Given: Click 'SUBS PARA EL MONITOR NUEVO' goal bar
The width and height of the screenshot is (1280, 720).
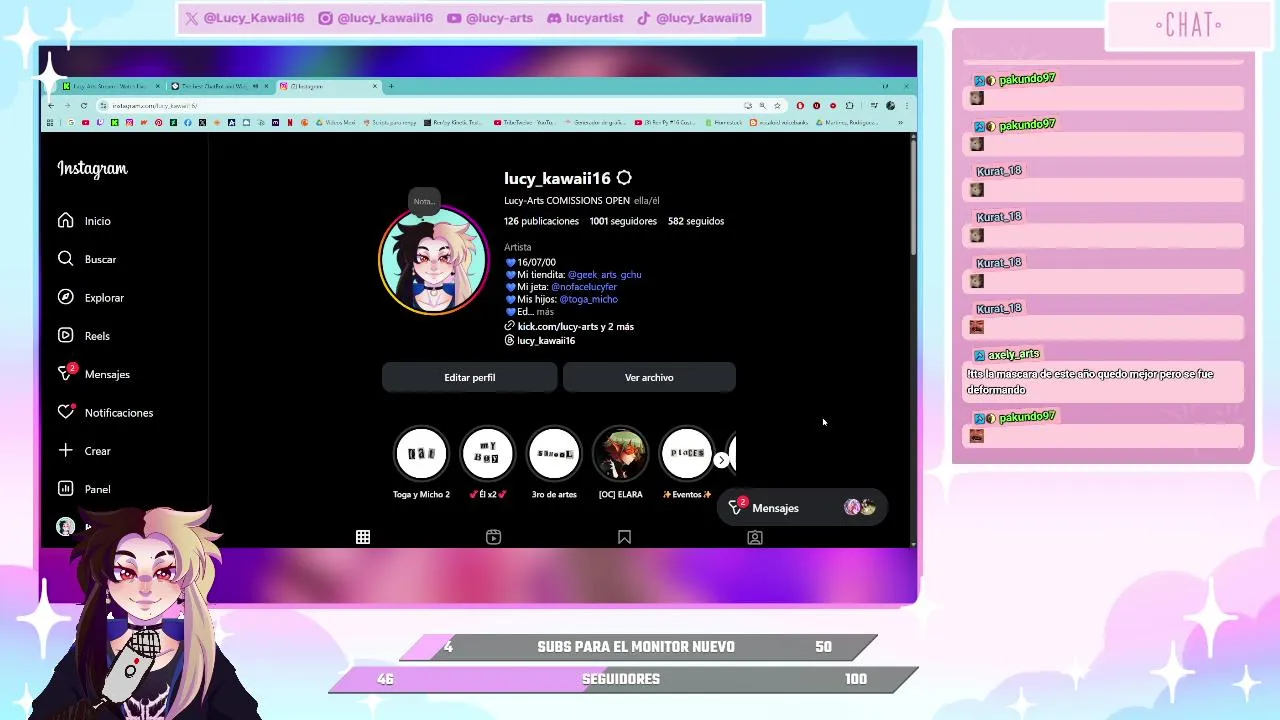Looking at the screenshot, I should [x=636, y=647].
